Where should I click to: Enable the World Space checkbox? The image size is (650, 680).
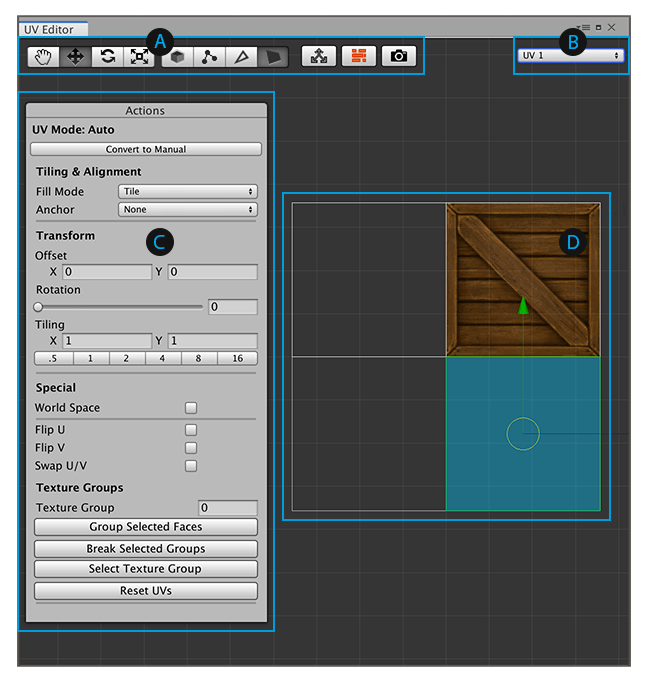coord(191,408)
